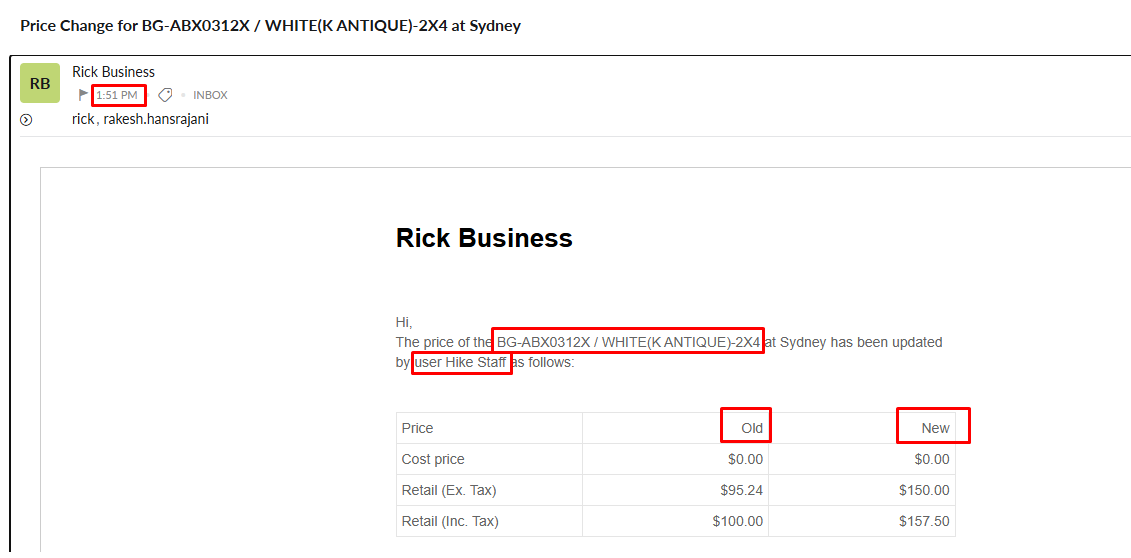Expand recipient details with the circled arrow
Image resolution: width=1131 pixels, height=558 pixels.
(x=26, y=120)
